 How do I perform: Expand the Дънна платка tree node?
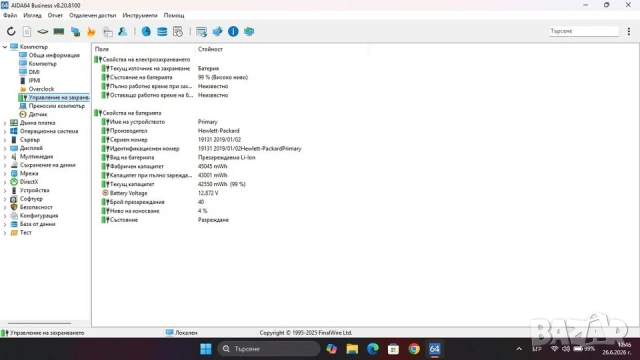coord(5,123)
